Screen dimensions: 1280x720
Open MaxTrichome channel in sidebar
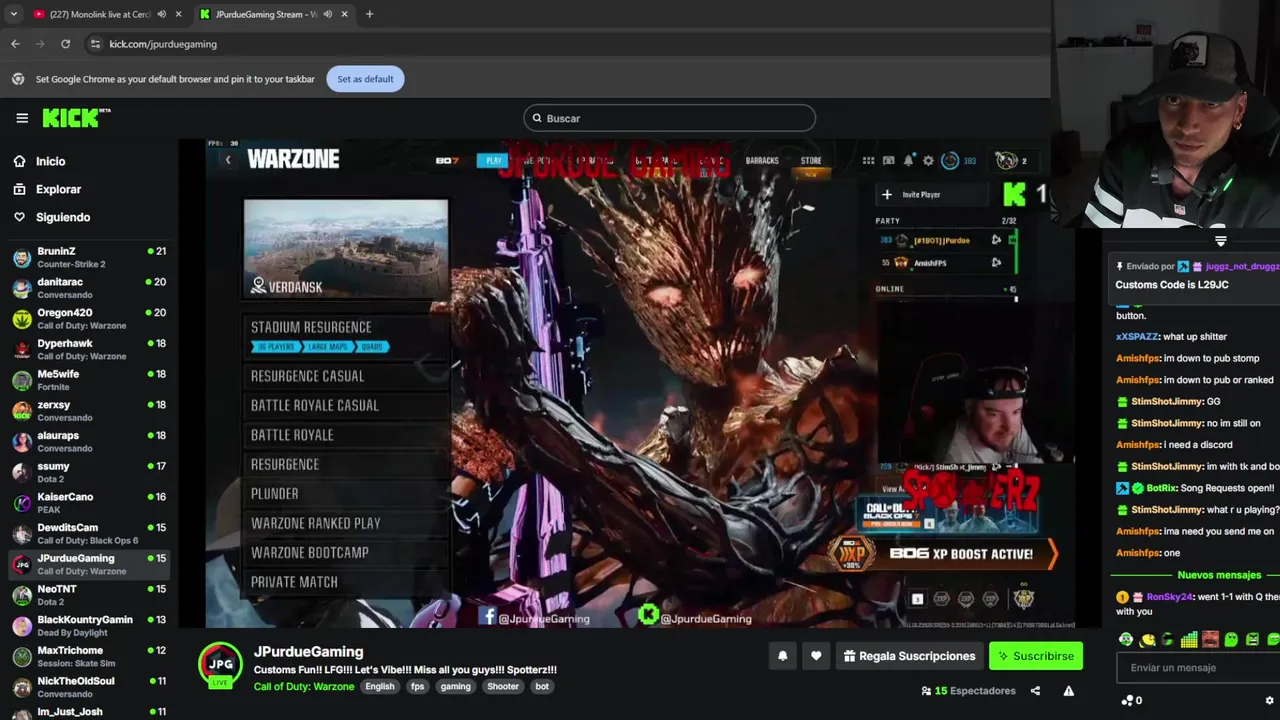click(x=88, y=656)
